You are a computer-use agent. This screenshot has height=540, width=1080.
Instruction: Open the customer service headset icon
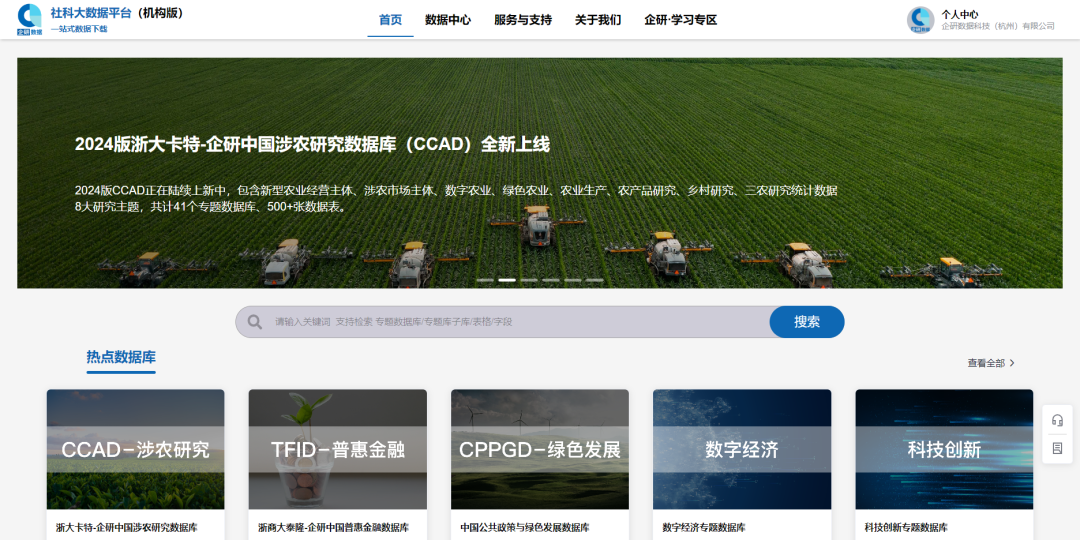tap(1057, 420)
